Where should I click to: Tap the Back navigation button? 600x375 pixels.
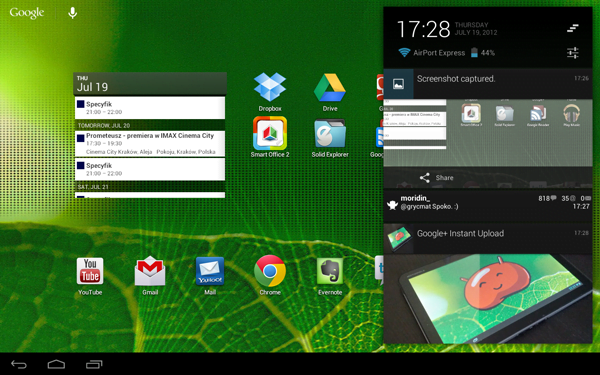[x=18, y=364]
